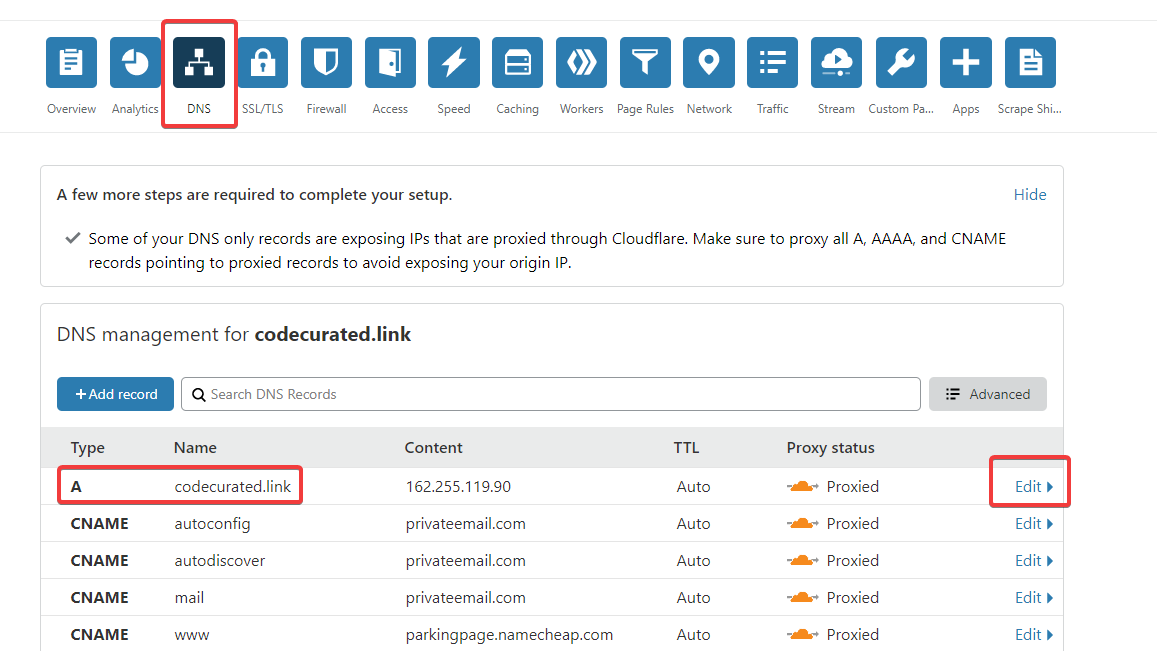Image resolution: width=1157 pixels, height=651 pixels.
Task: Expand Edit for the mail CNAME record
Action: [x=1034, y=597]
